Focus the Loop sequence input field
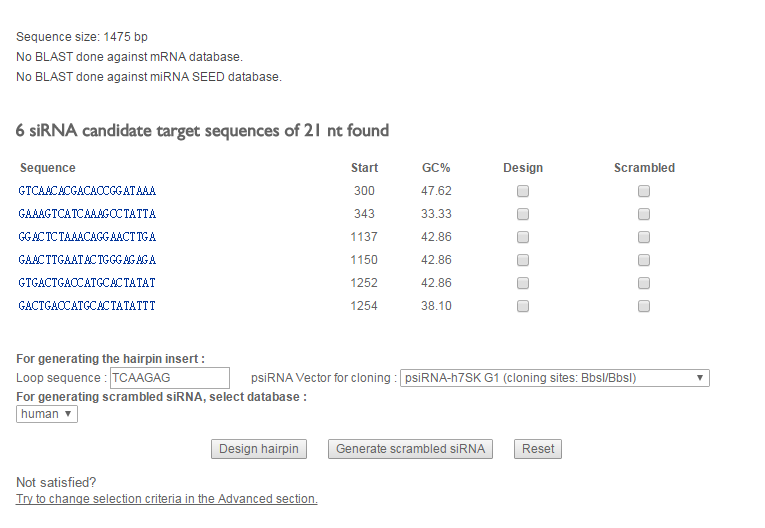The height and width of the screenshot is (528, 765). 169,378
